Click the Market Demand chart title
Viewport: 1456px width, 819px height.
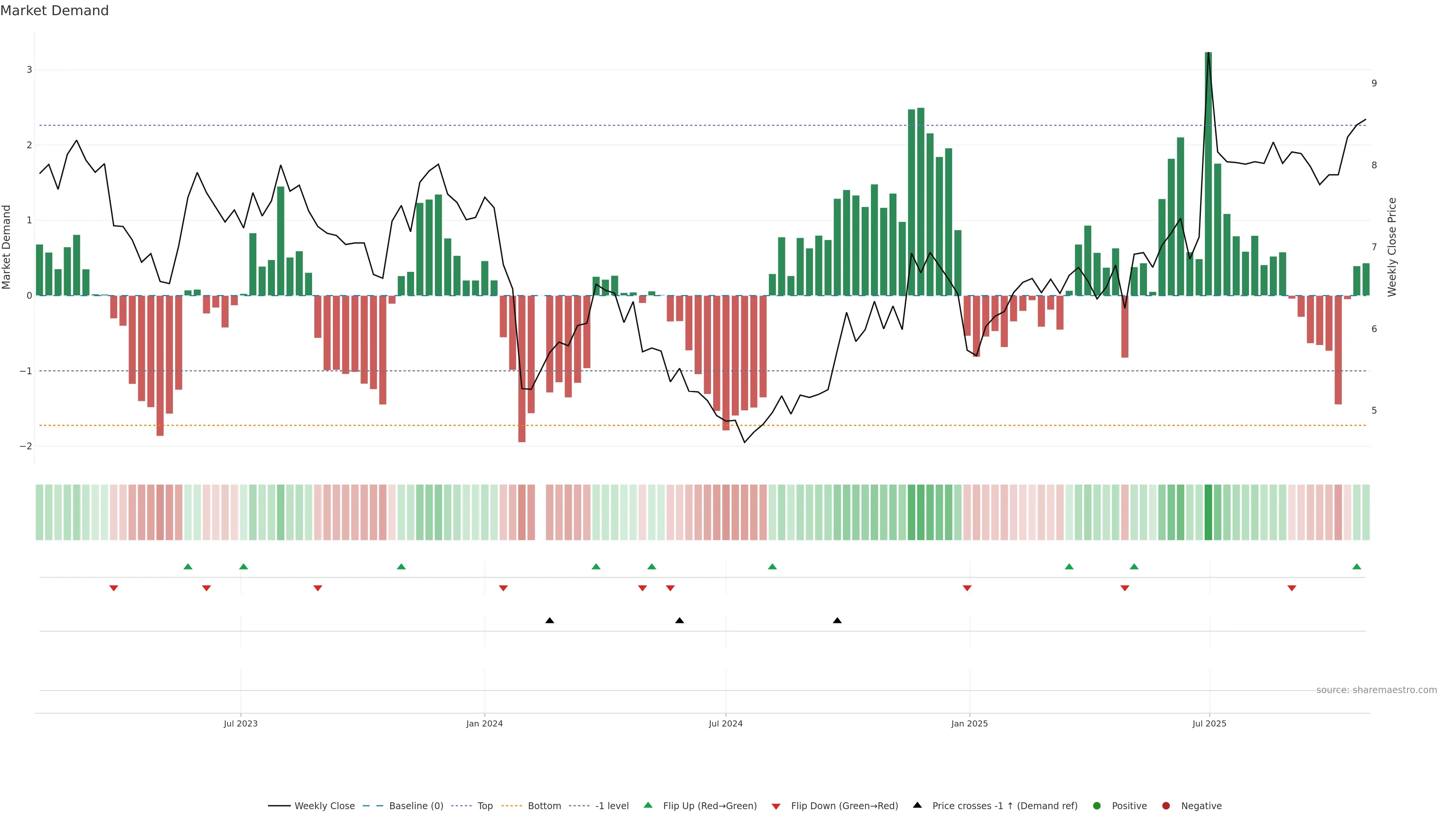[54, 11]
